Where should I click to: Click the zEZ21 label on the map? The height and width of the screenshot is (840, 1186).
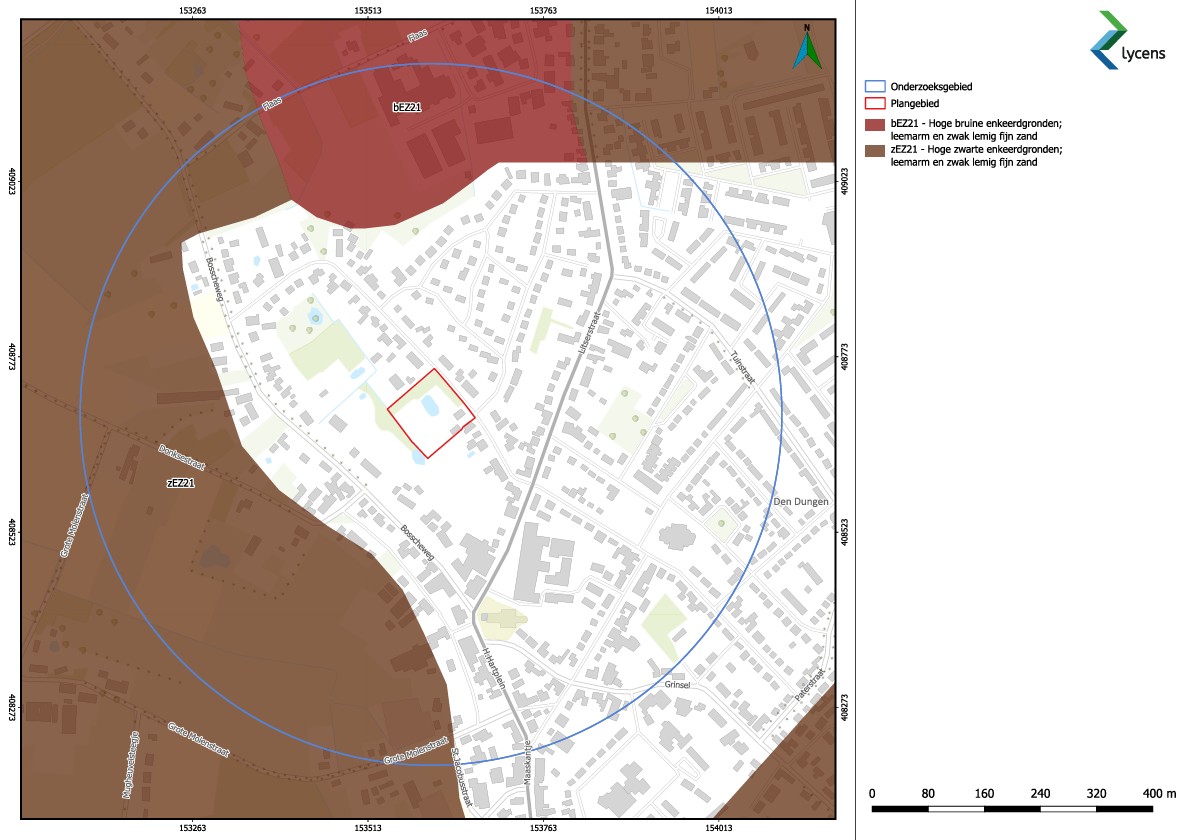[180, 483]
